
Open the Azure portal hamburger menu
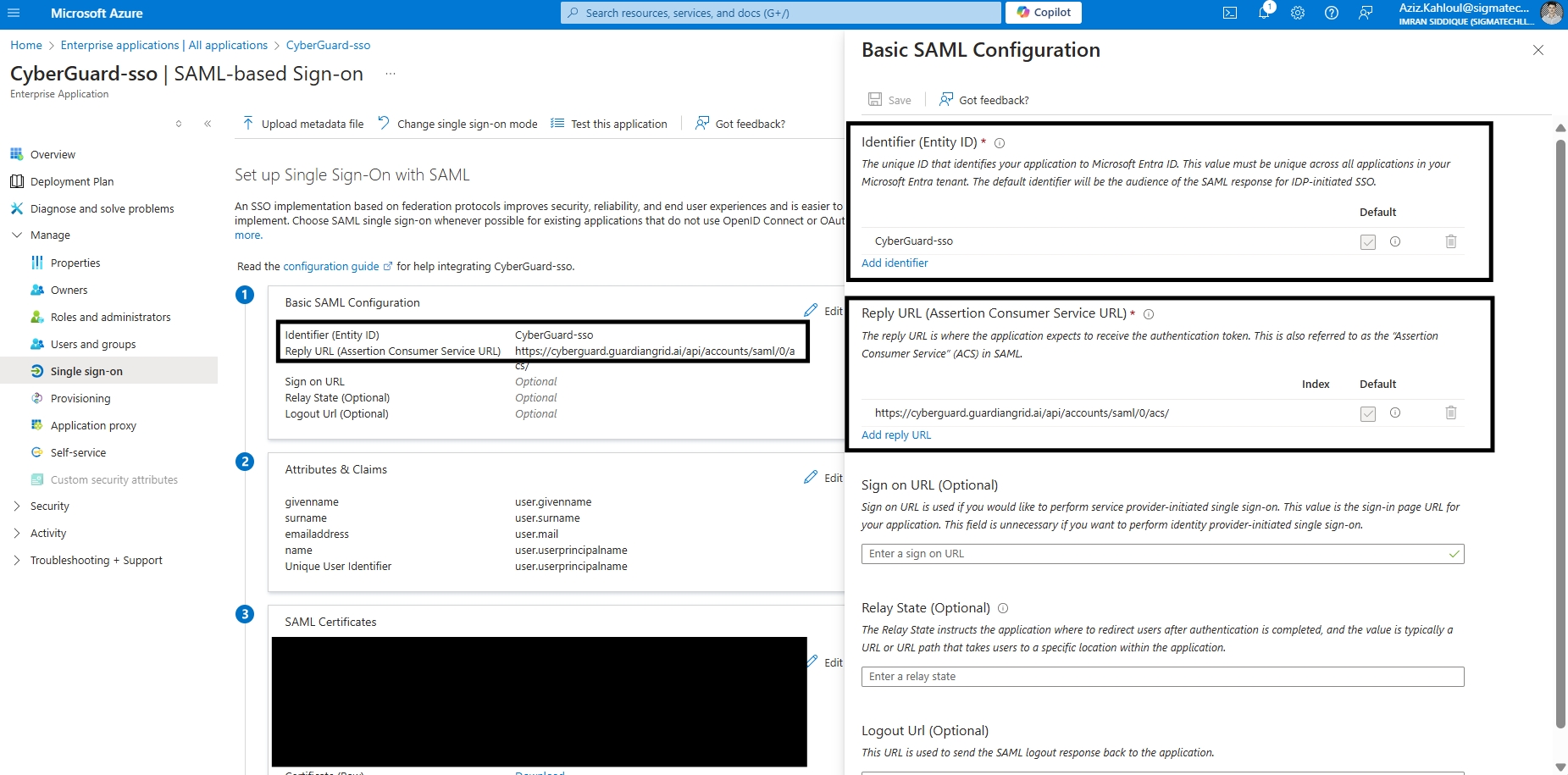[x=14, y=13]
